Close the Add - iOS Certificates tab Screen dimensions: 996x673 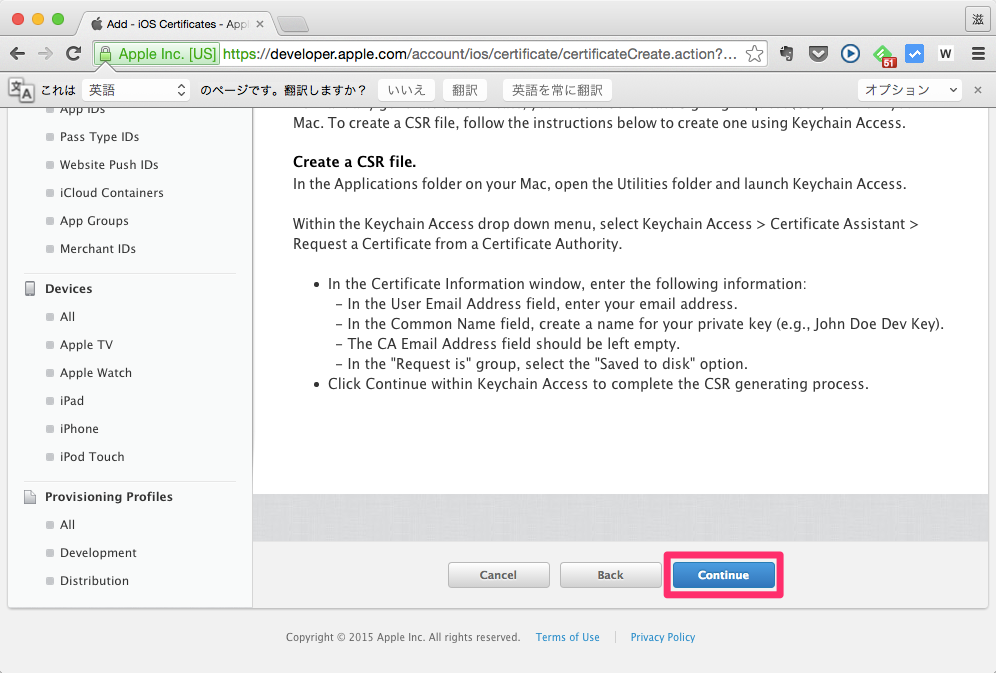(260, 24)
